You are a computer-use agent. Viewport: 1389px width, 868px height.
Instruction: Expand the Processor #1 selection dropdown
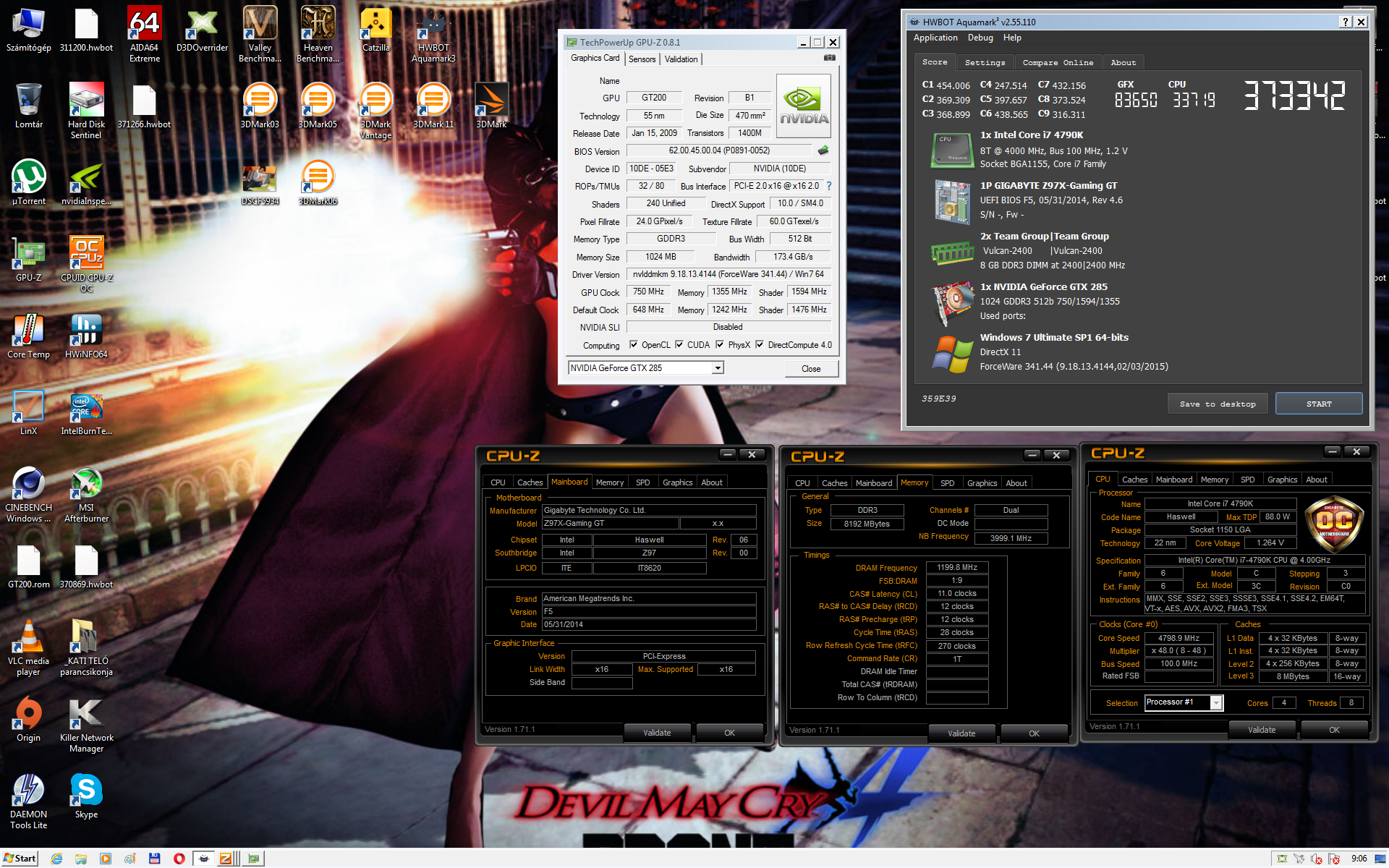click(x=1216, y=703)
